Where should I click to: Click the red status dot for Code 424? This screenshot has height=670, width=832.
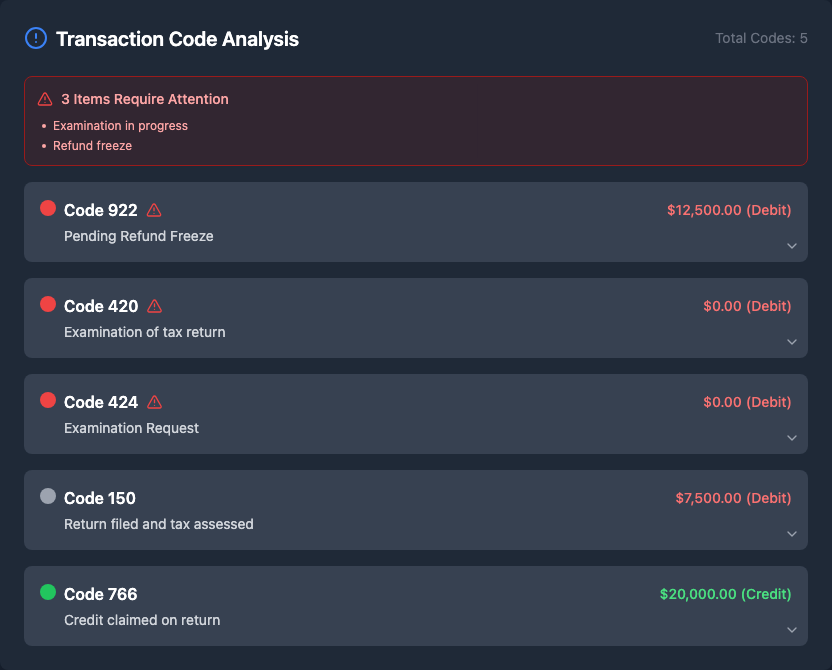(x=48, y=401)
